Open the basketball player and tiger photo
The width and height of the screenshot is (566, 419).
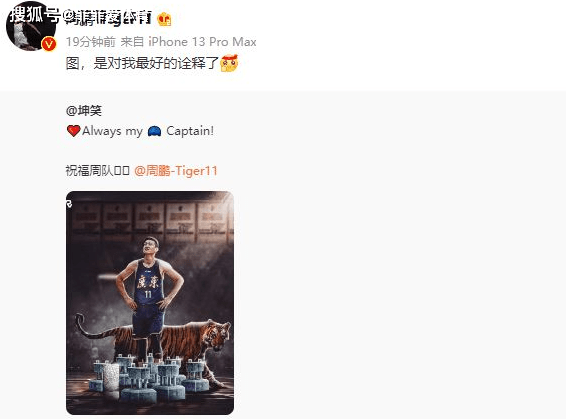(150, 303)
